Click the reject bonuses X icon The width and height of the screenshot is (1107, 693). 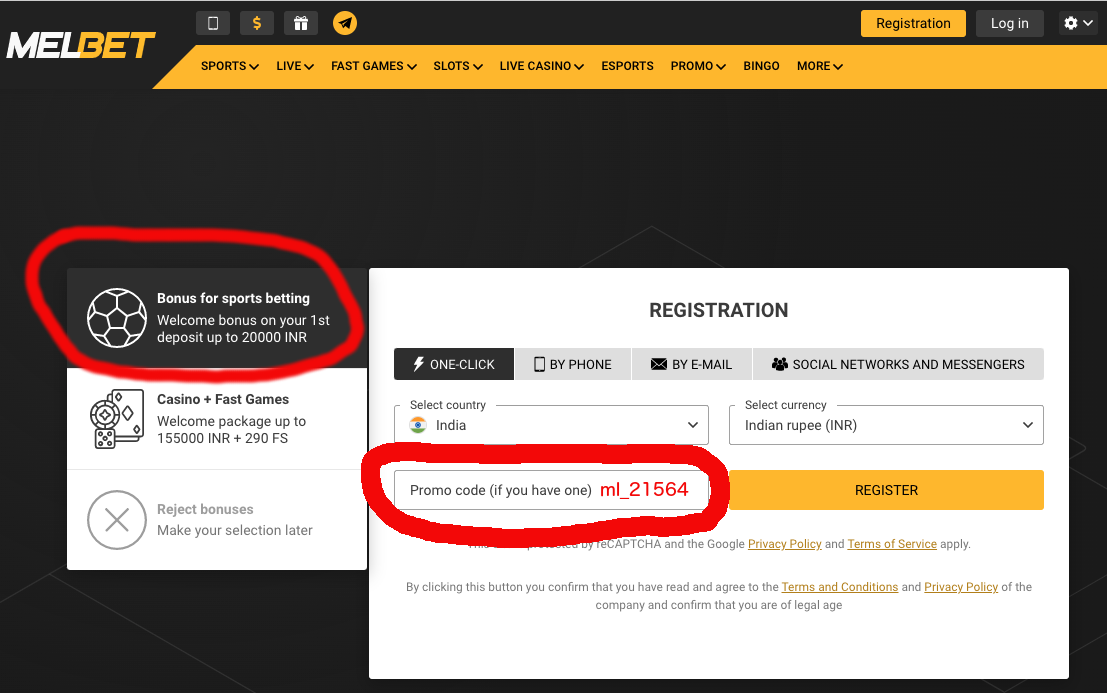116,520
